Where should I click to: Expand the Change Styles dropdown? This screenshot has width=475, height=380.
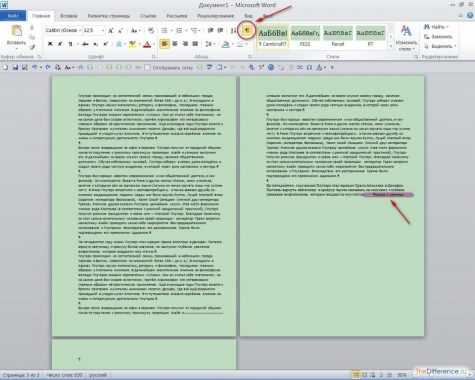click(x=406, y=38)
